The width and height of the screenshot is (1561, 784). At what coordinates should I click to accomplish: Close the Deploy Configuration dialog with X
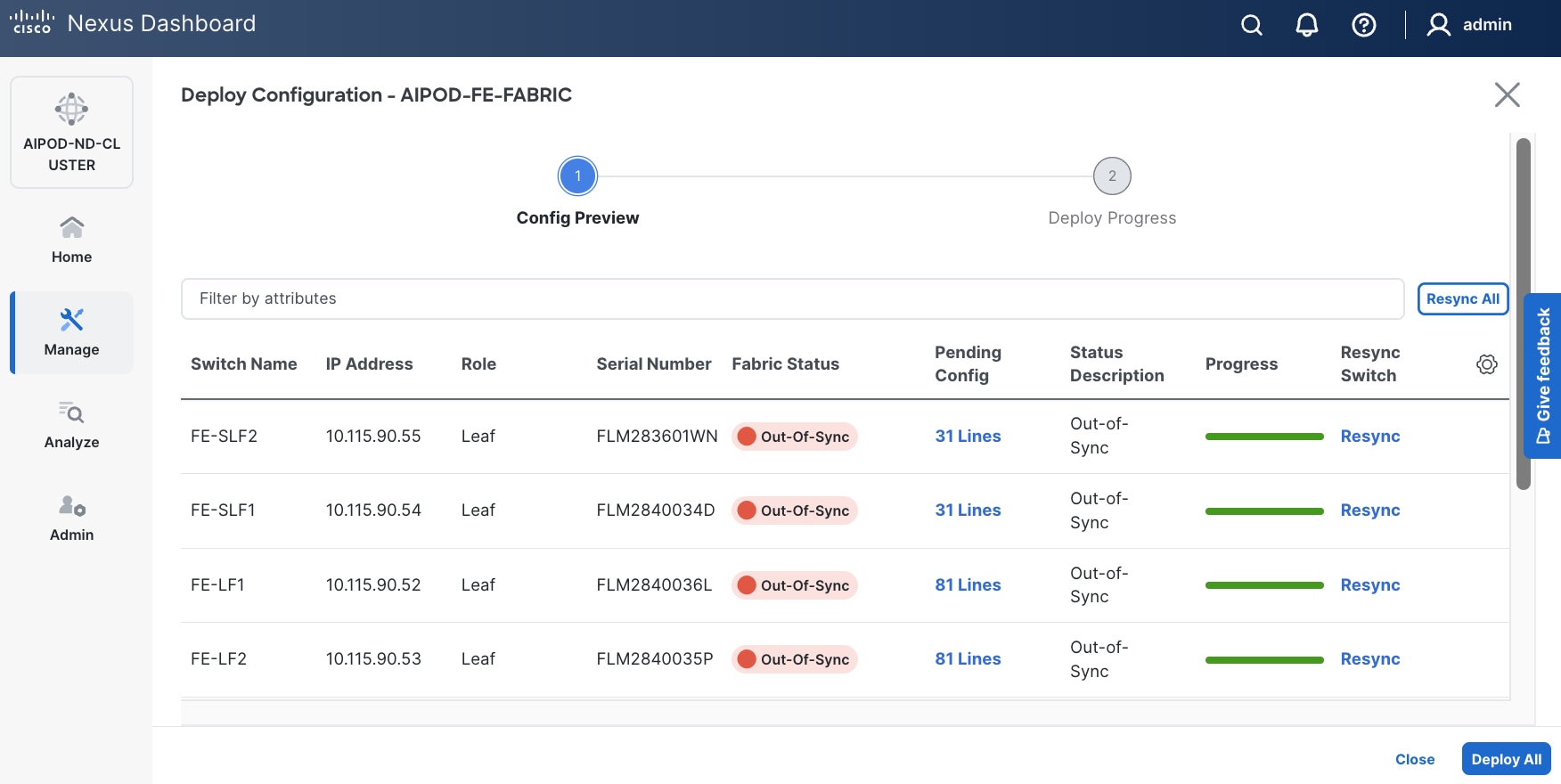(x=1507, y=94)
